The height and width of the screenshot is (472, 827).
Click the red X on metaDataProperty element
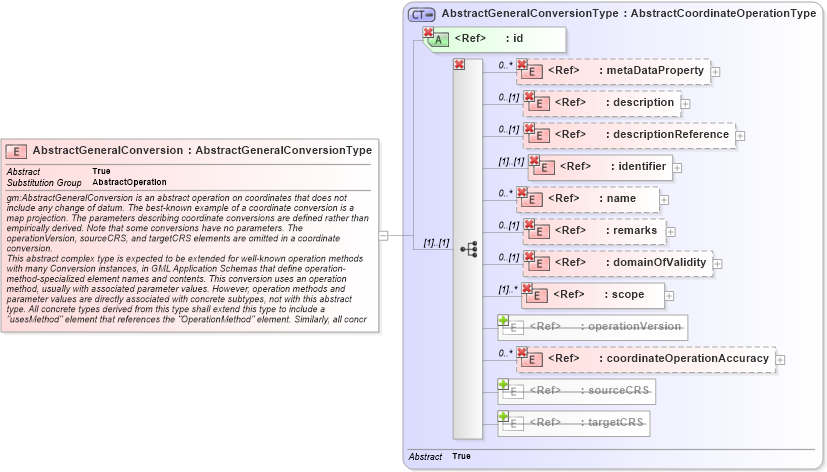522,64
